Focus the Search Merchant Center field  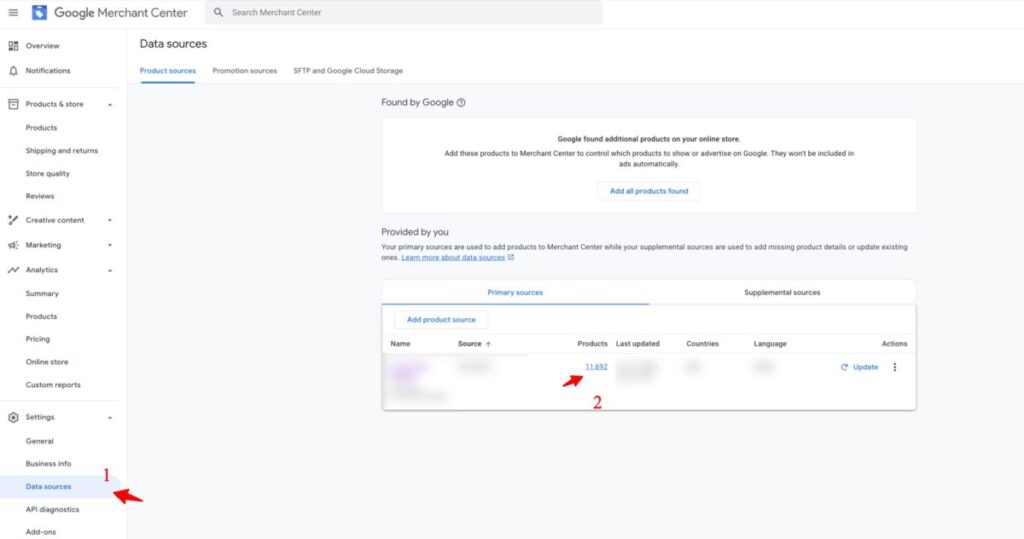(x=404, y=12)
